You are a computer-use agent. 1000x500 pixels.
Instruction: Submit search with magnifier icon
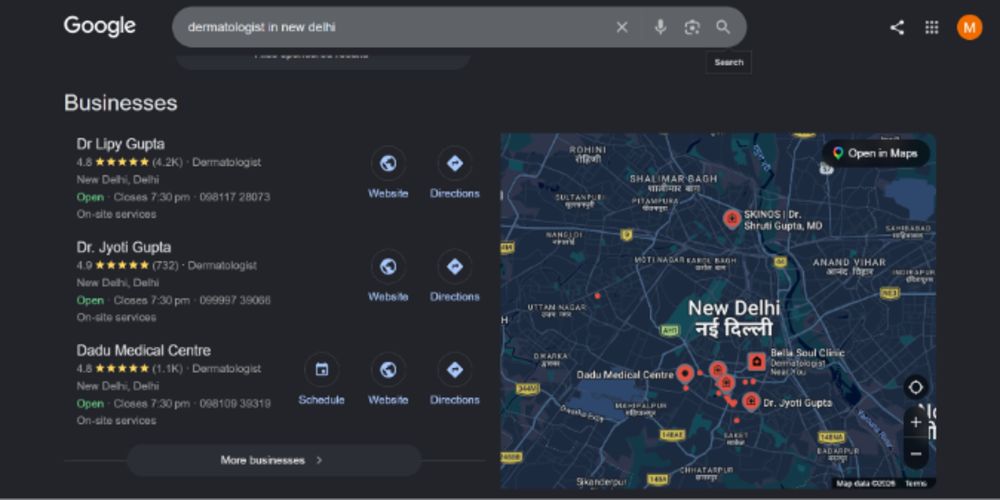point(723,27)
